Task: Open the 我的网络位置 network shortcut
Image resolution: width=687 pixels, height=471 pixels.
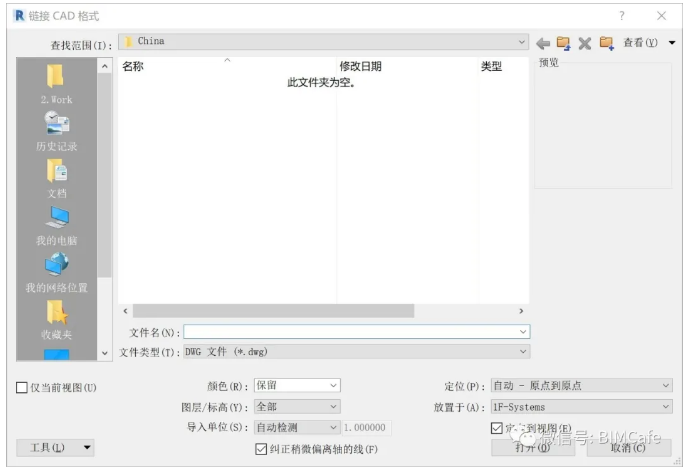Action: 56,273
